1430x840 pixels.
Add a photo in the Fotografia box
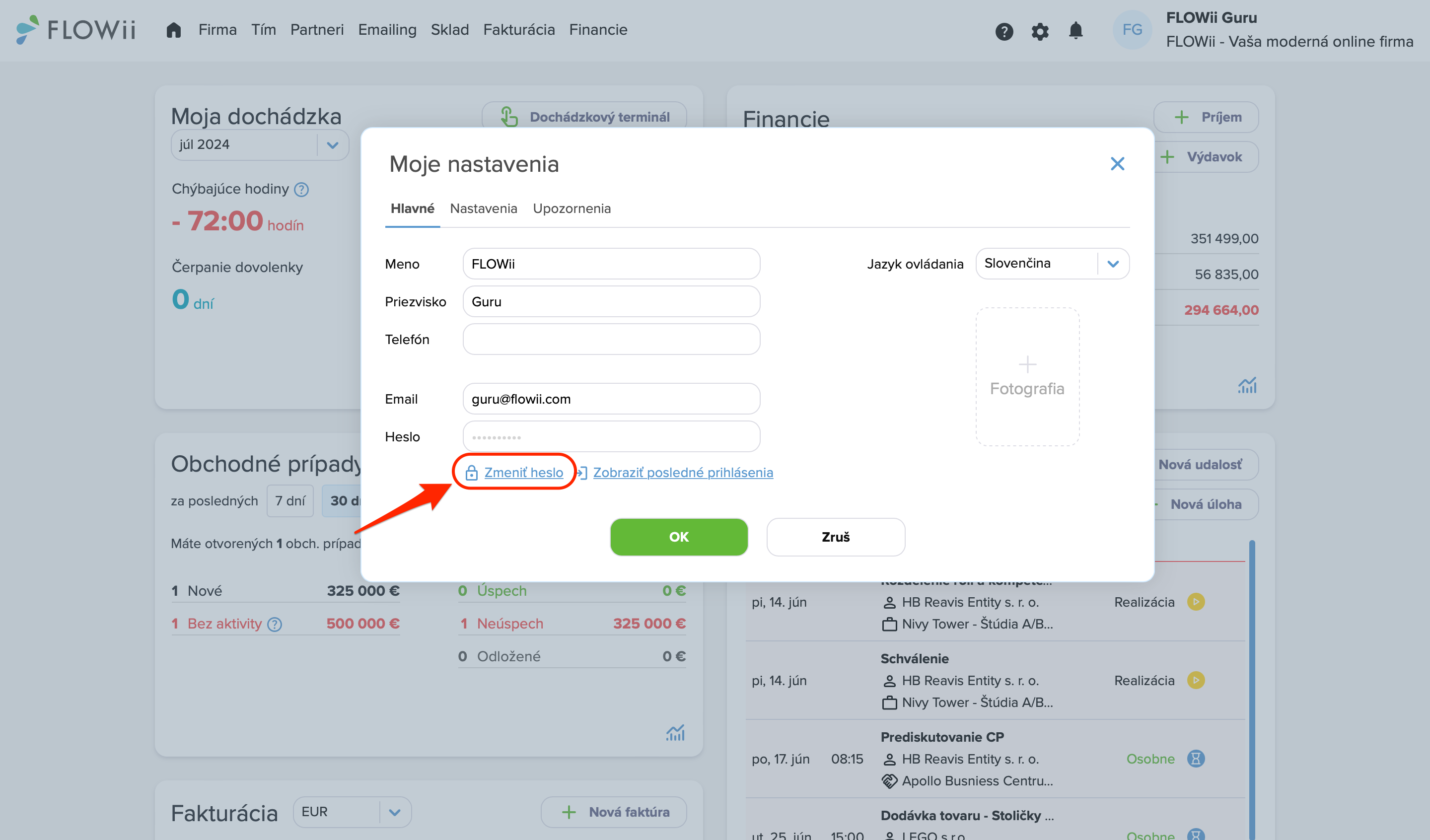coord(1027,377)
